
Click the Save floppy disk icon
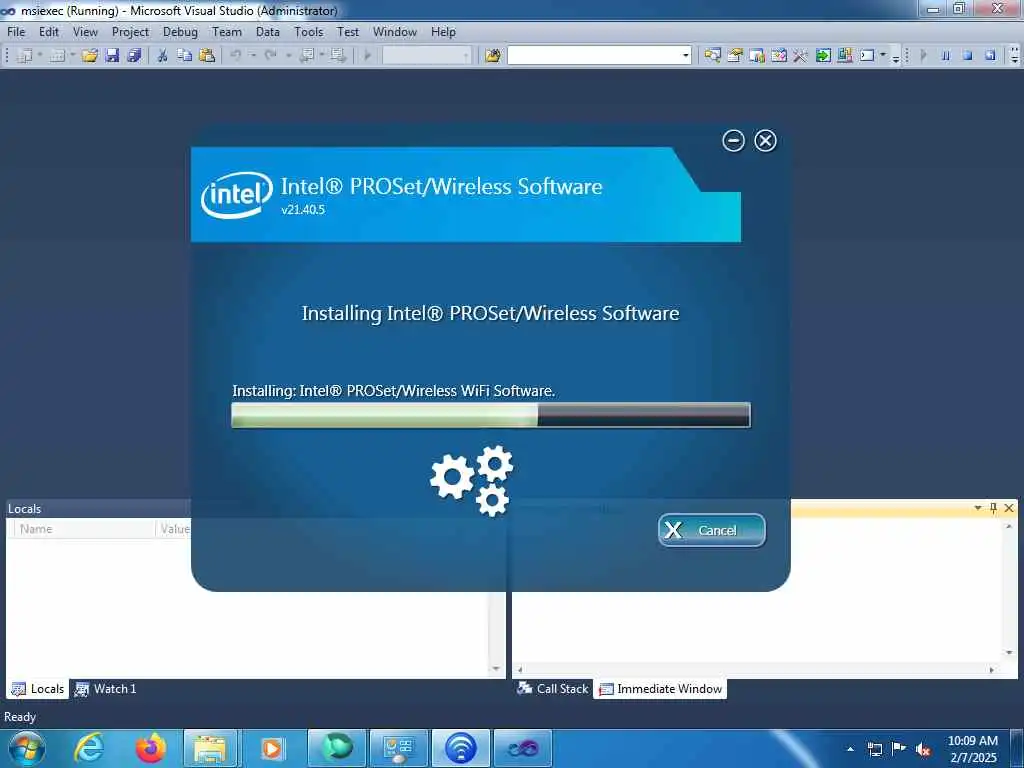pos(112,56)
